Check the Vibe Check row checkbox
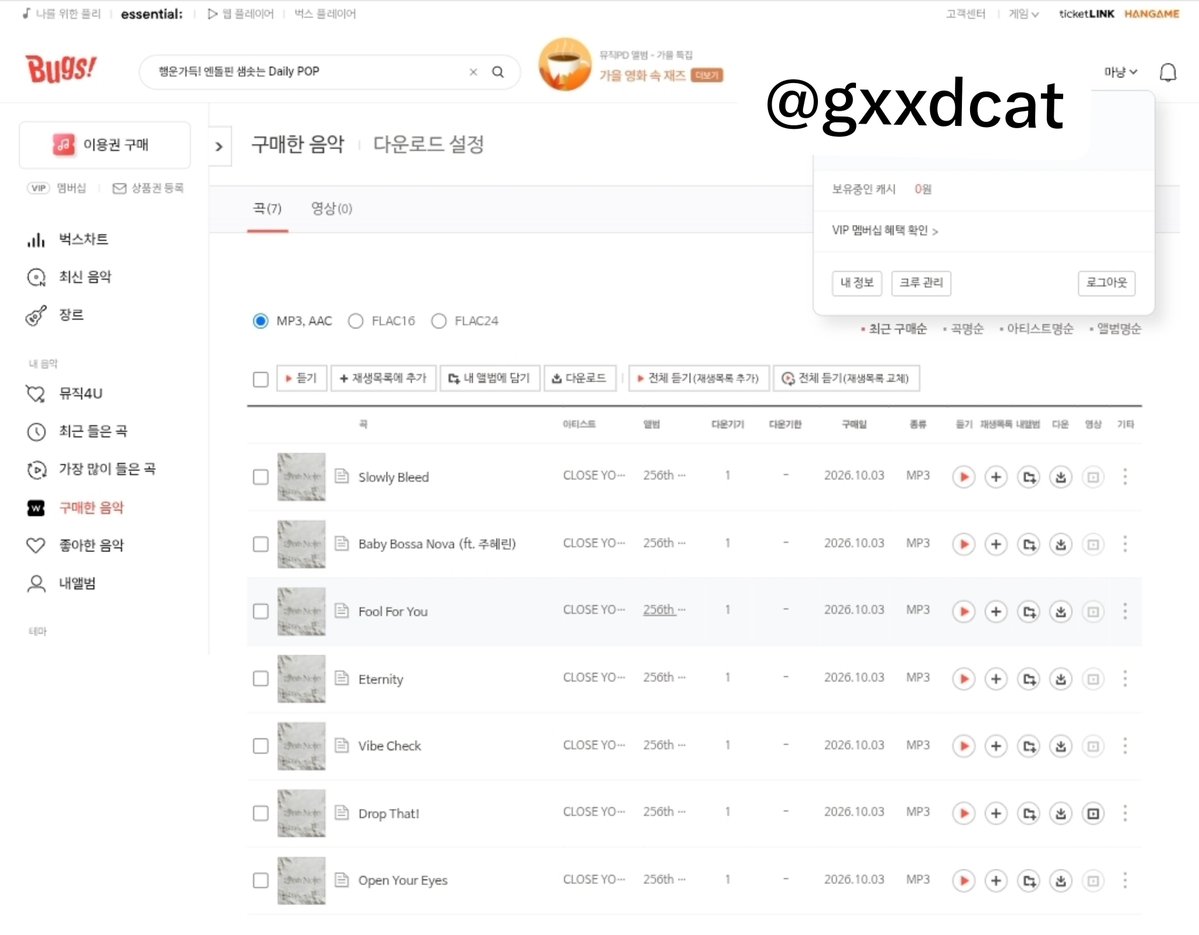1199x935 pixels. (x=261, y=746)
